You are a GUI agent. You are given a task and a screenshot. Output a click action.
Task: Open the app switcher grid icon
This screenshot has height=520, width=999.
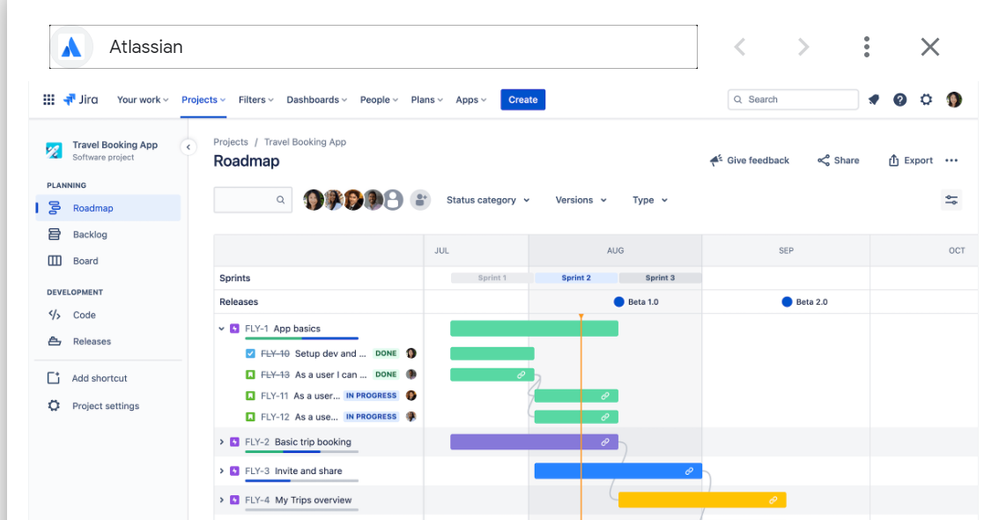(48, 99)
